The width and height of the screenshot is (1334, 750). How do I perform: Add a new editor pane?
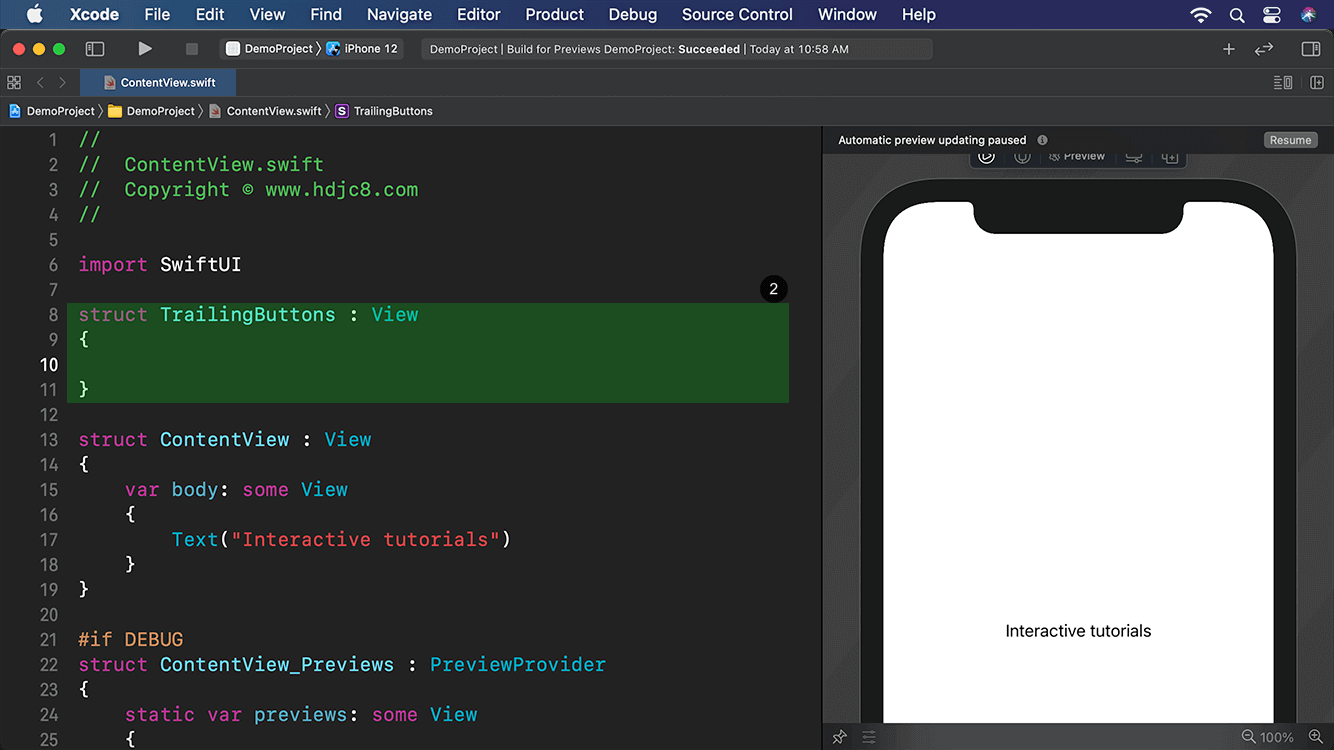point(1317,82)
